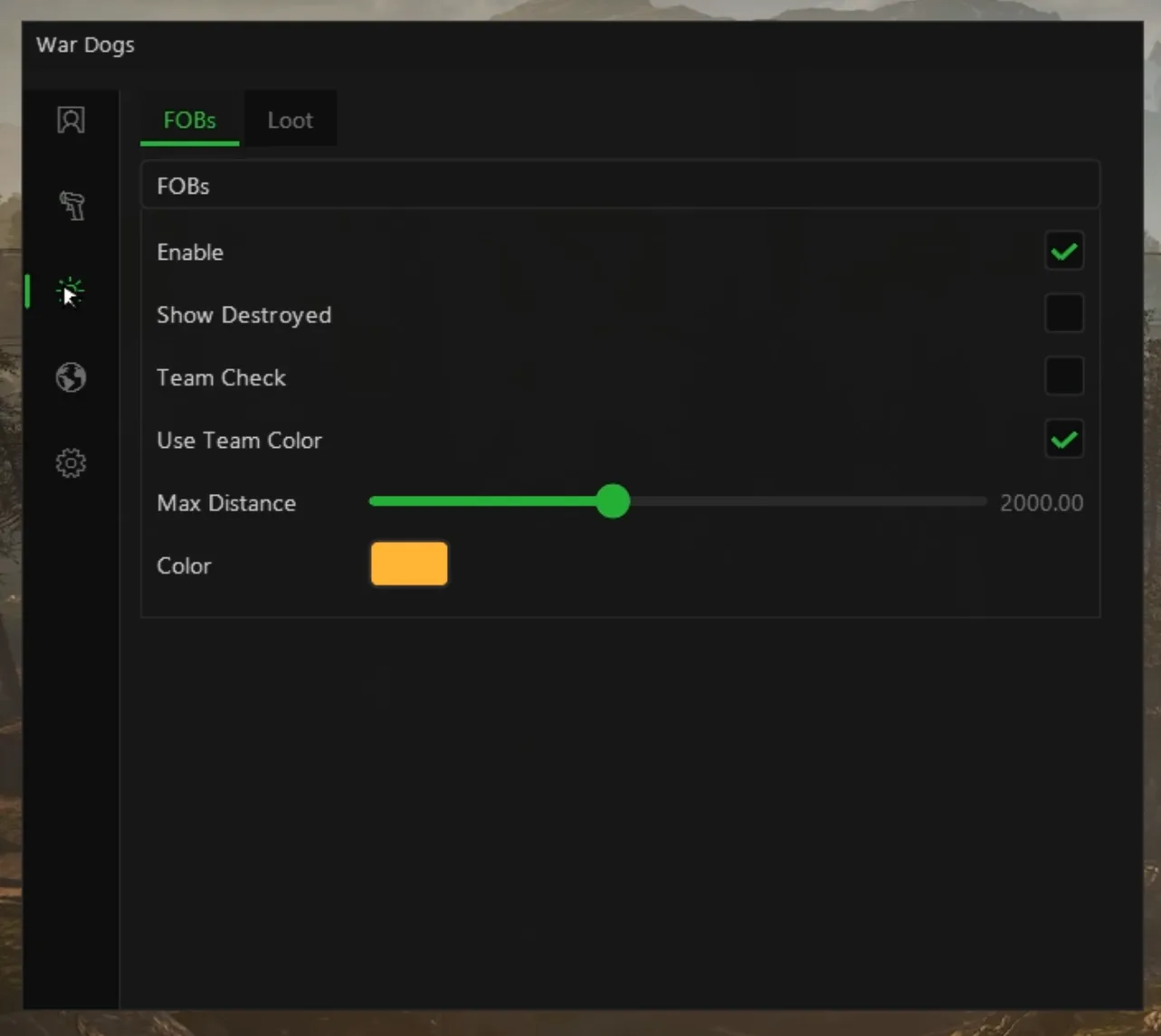Tick the Show Destroyed checkbox
The width and height of the screenshot is (1161, 1036).
[x=1064, y=314]
